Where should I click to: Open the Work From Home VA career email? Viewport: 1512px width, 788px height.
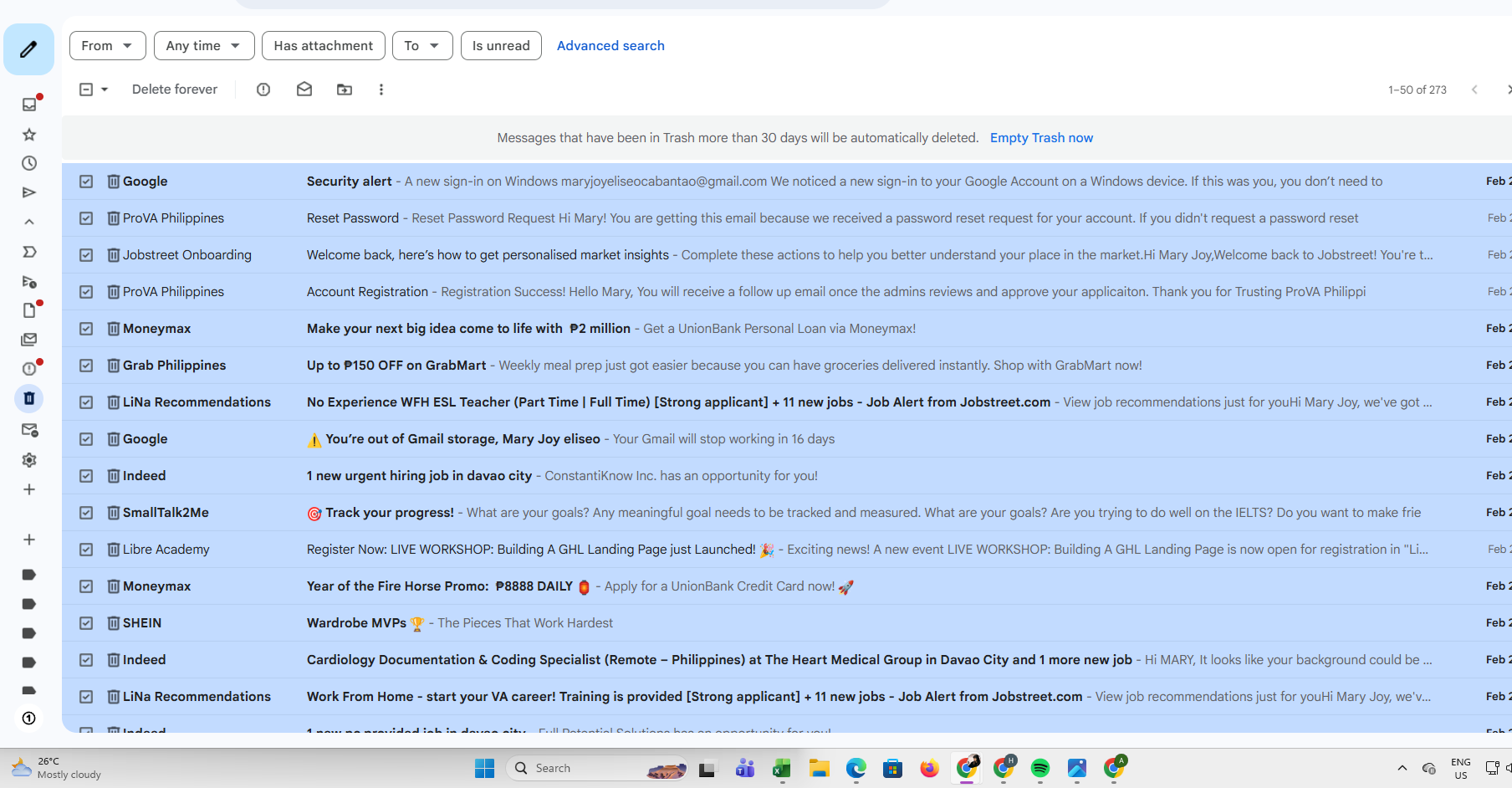[787, 697]
